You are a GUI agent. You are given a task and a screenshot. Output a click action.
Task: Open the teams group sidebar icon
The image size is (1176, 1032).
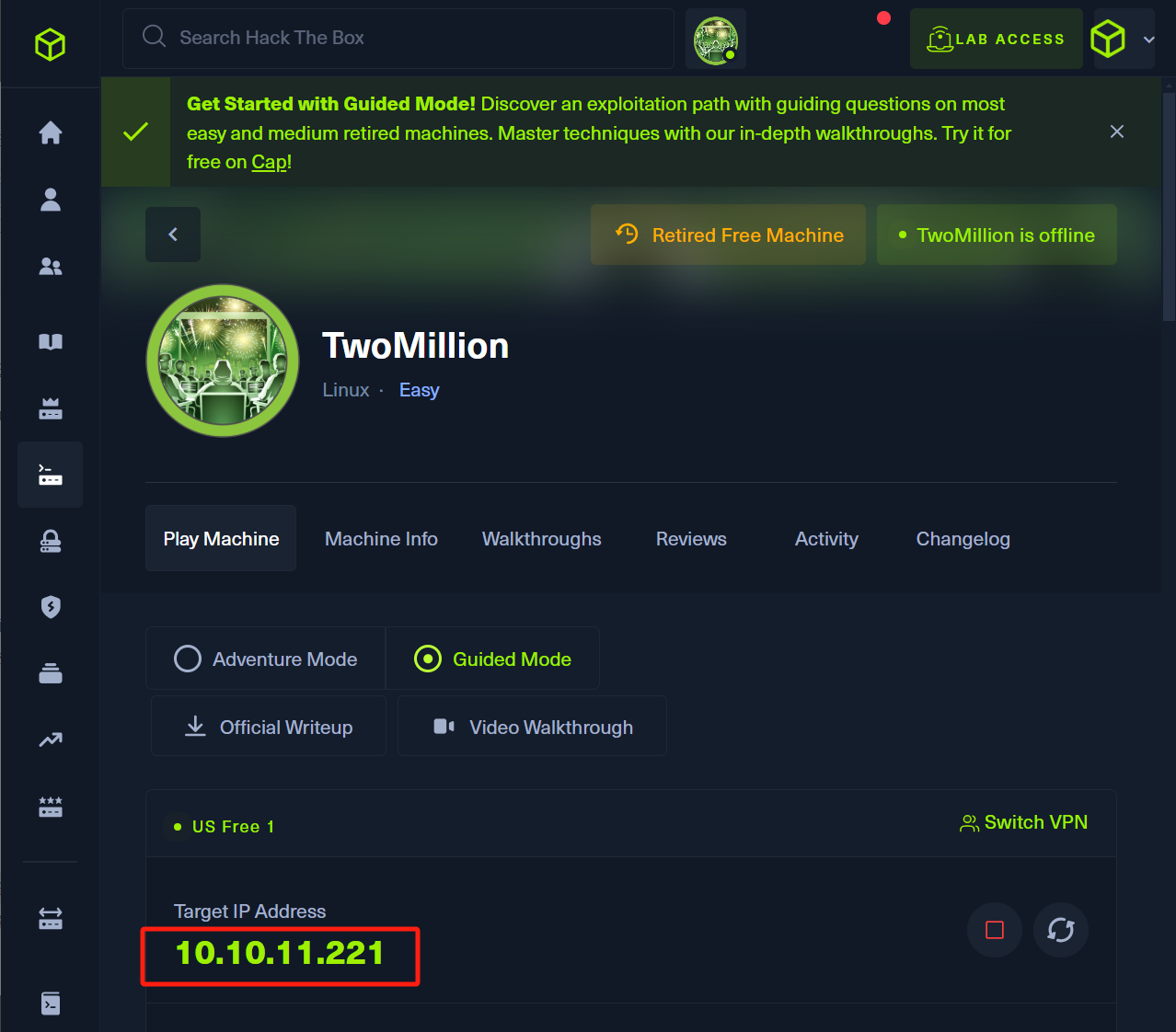(x=51, y=267)
